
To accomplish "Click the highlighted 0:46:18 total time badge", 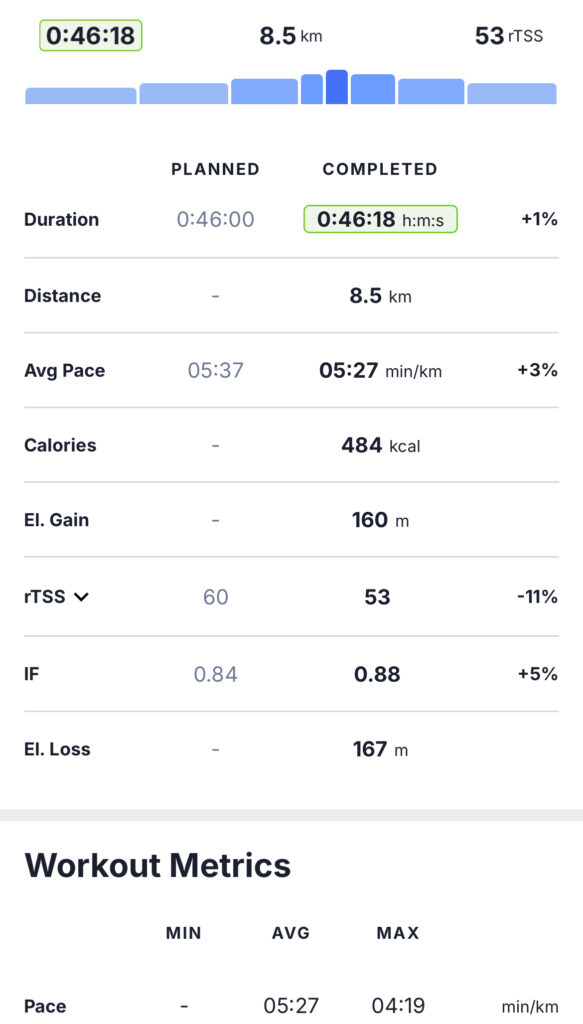I will (91, 35).
